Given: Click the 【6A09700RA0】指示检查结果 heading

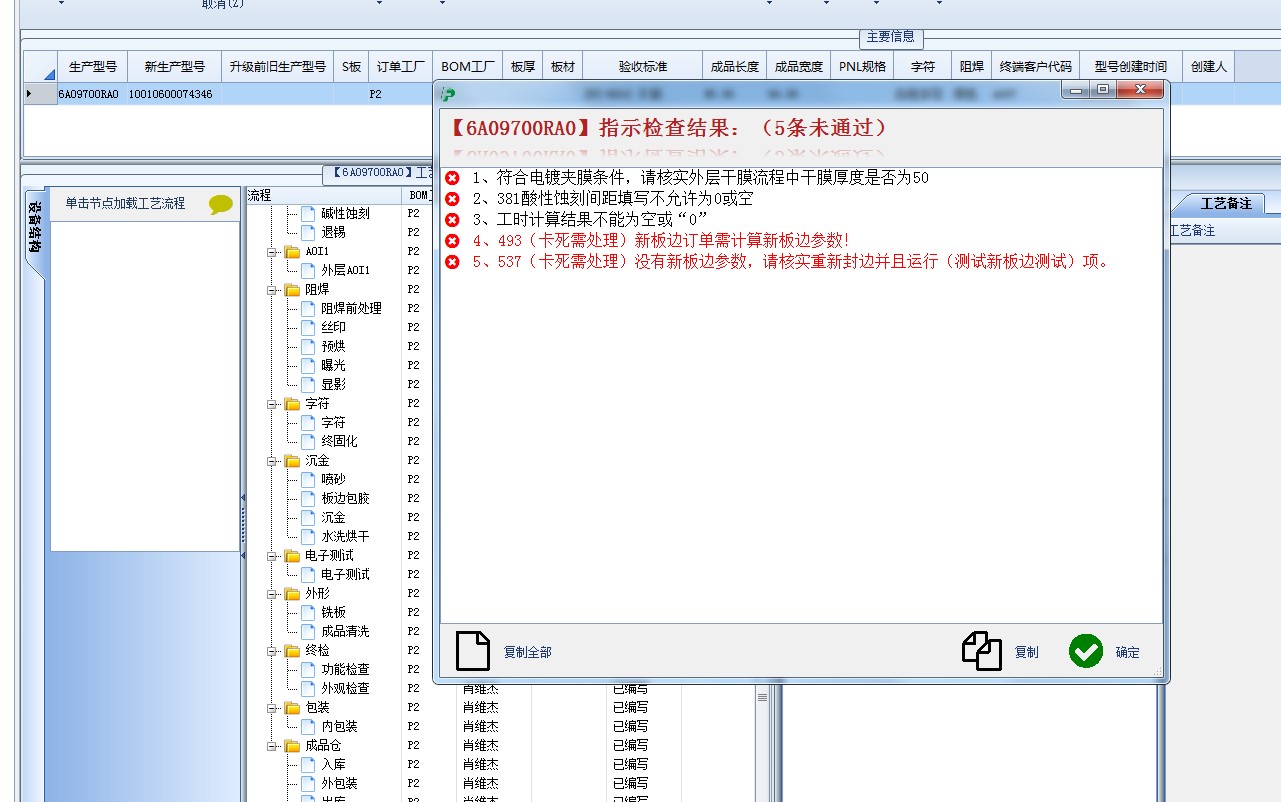Looking at the screenshot, I should click(x=666, y=129).
